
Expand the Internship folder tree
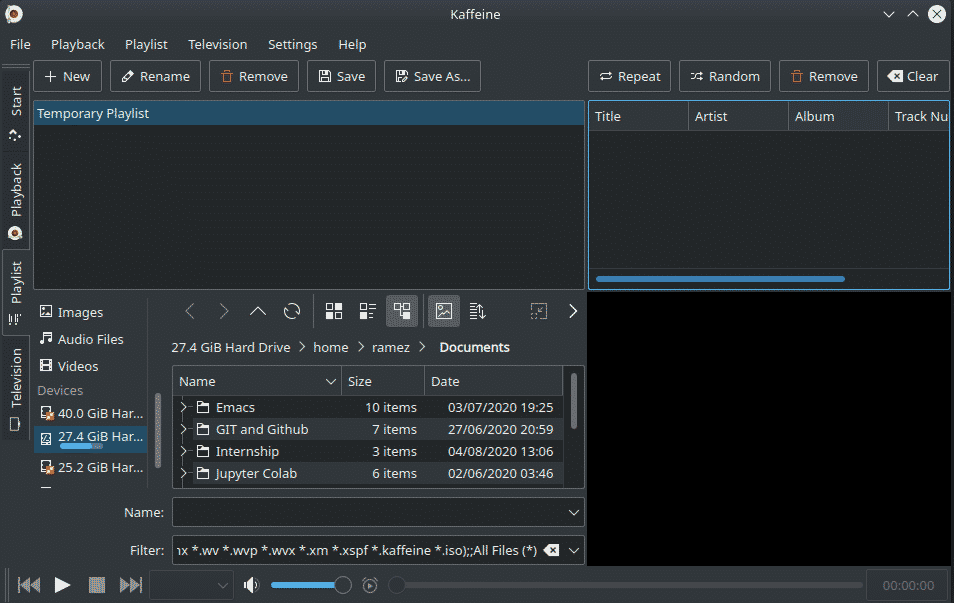coord(184,451)
